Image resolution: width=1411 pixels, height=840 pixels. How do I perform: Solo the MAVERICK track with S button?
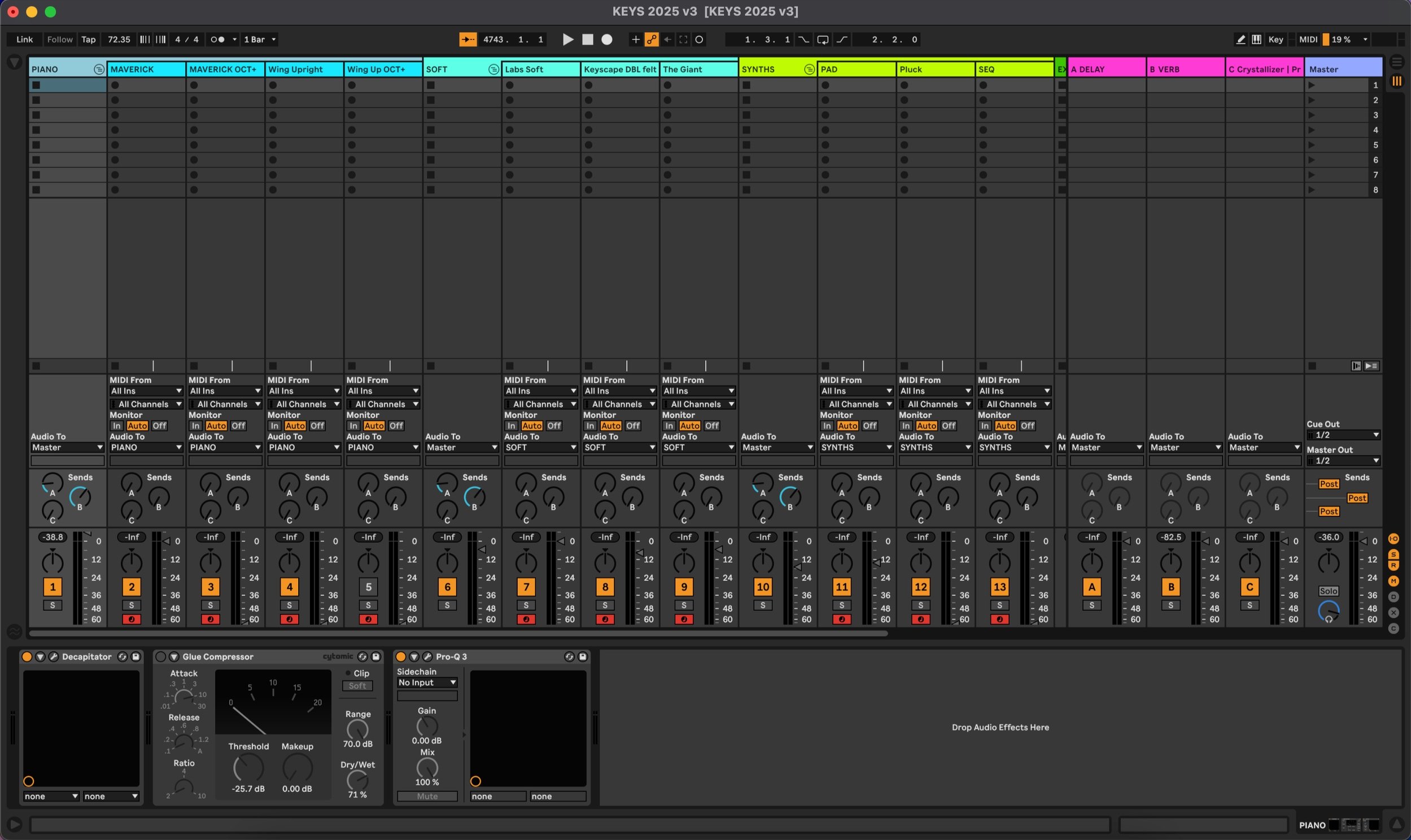pos(132,605)
